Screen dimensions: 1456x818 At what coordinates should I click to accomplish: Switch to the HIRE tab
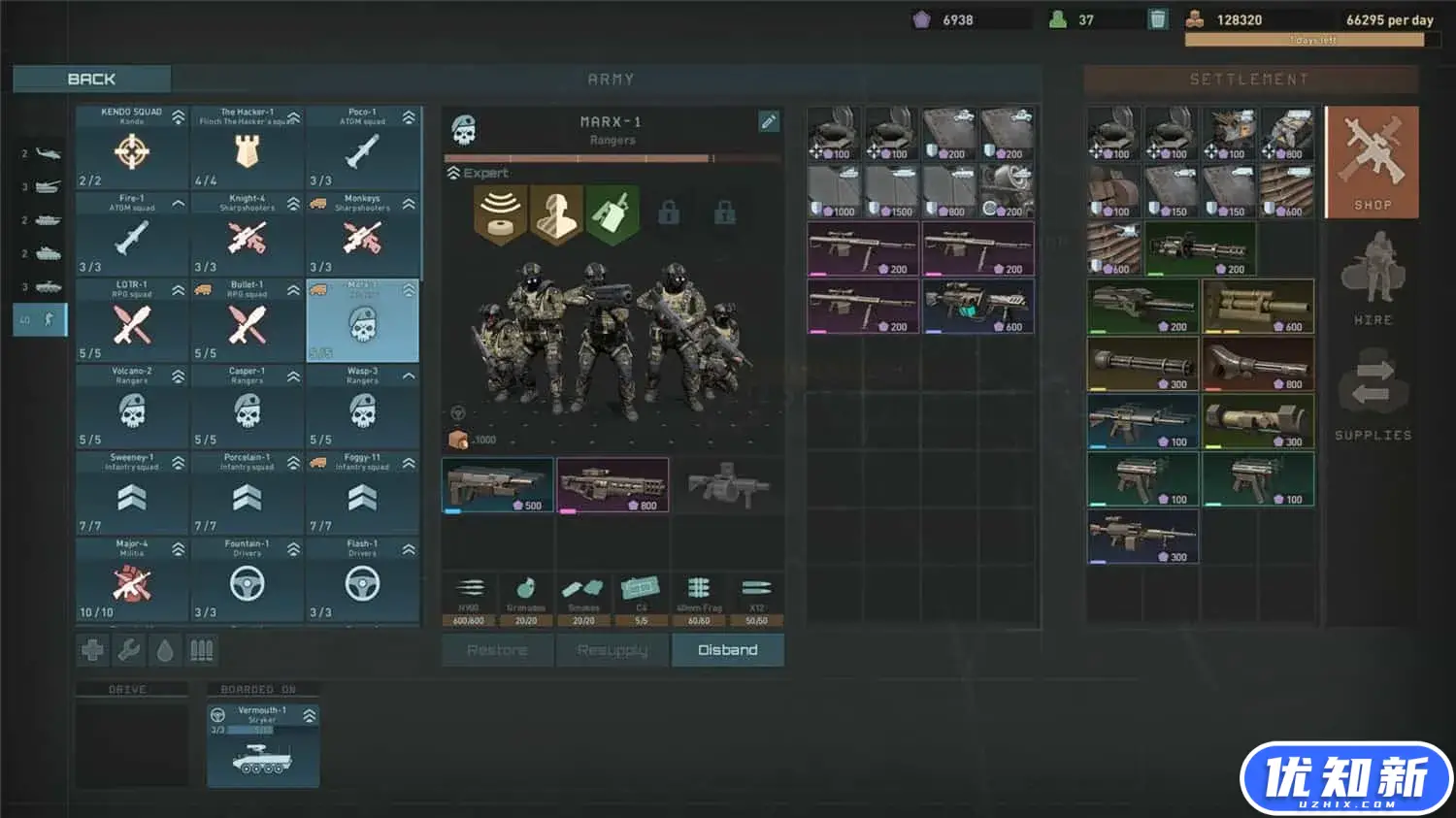[1372, 280]
